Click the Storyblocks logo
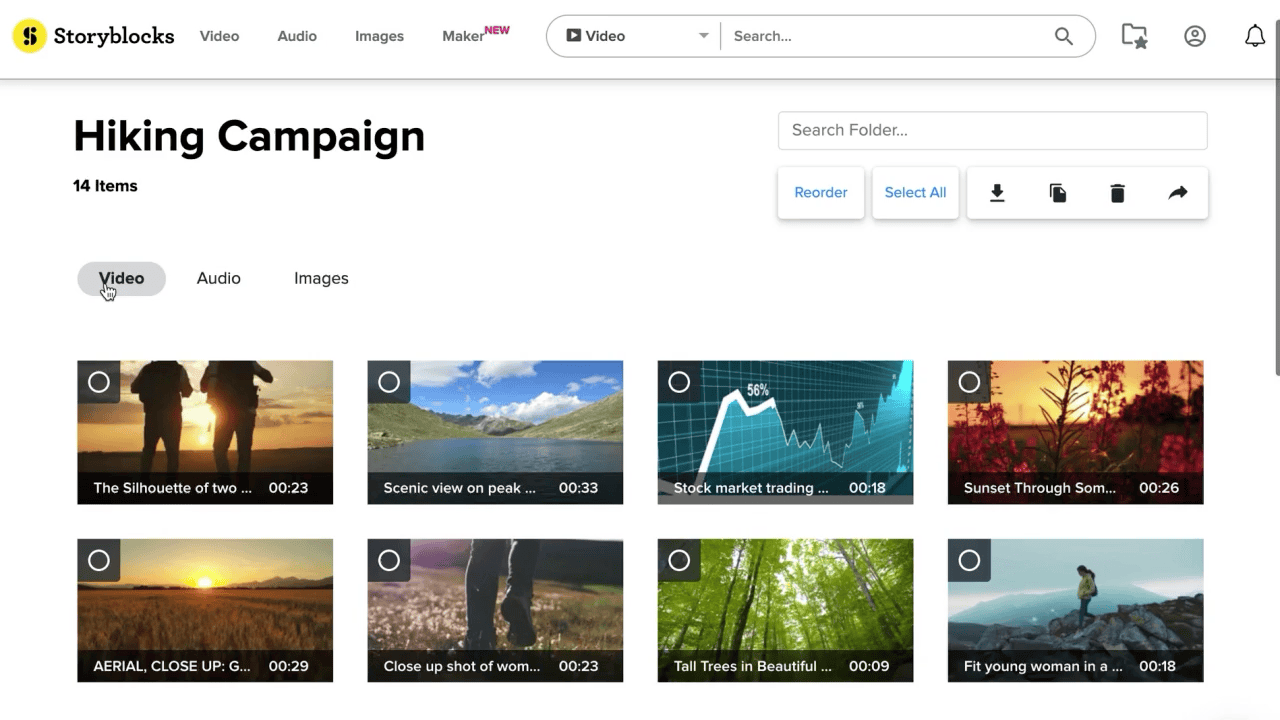Image resolution: width=1280 pixels, height=720 pixels. [94, 36]
